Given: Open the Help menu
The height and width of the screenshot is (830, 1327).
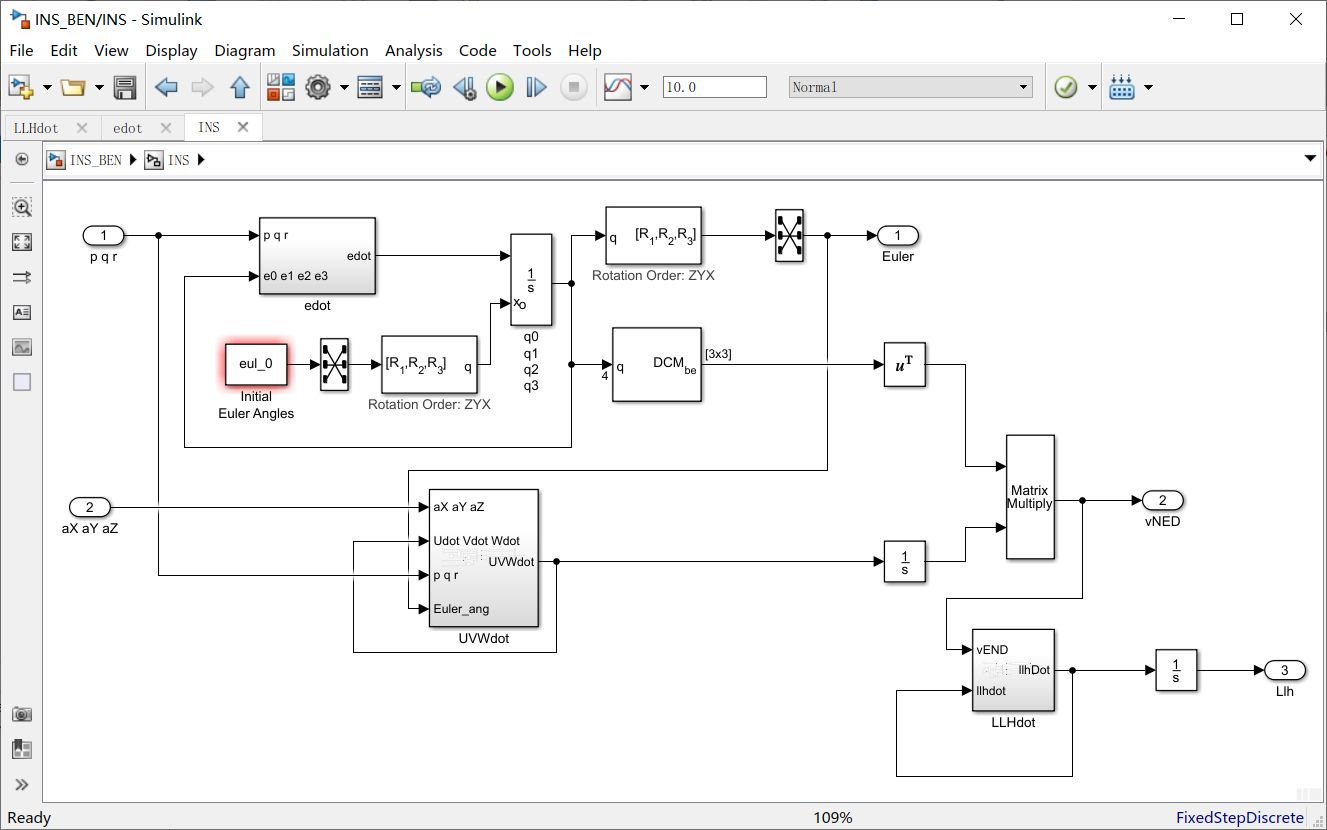Looking at the screenshot, I should (x=585, y=50).
